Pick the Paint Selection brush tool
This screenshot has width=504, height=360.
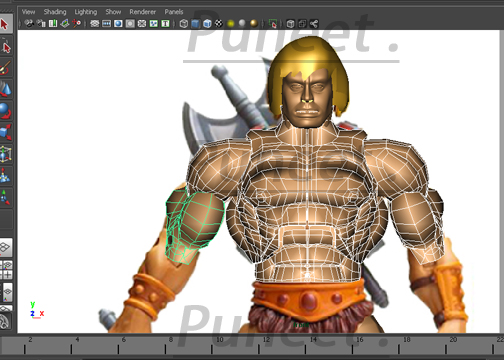5,68
